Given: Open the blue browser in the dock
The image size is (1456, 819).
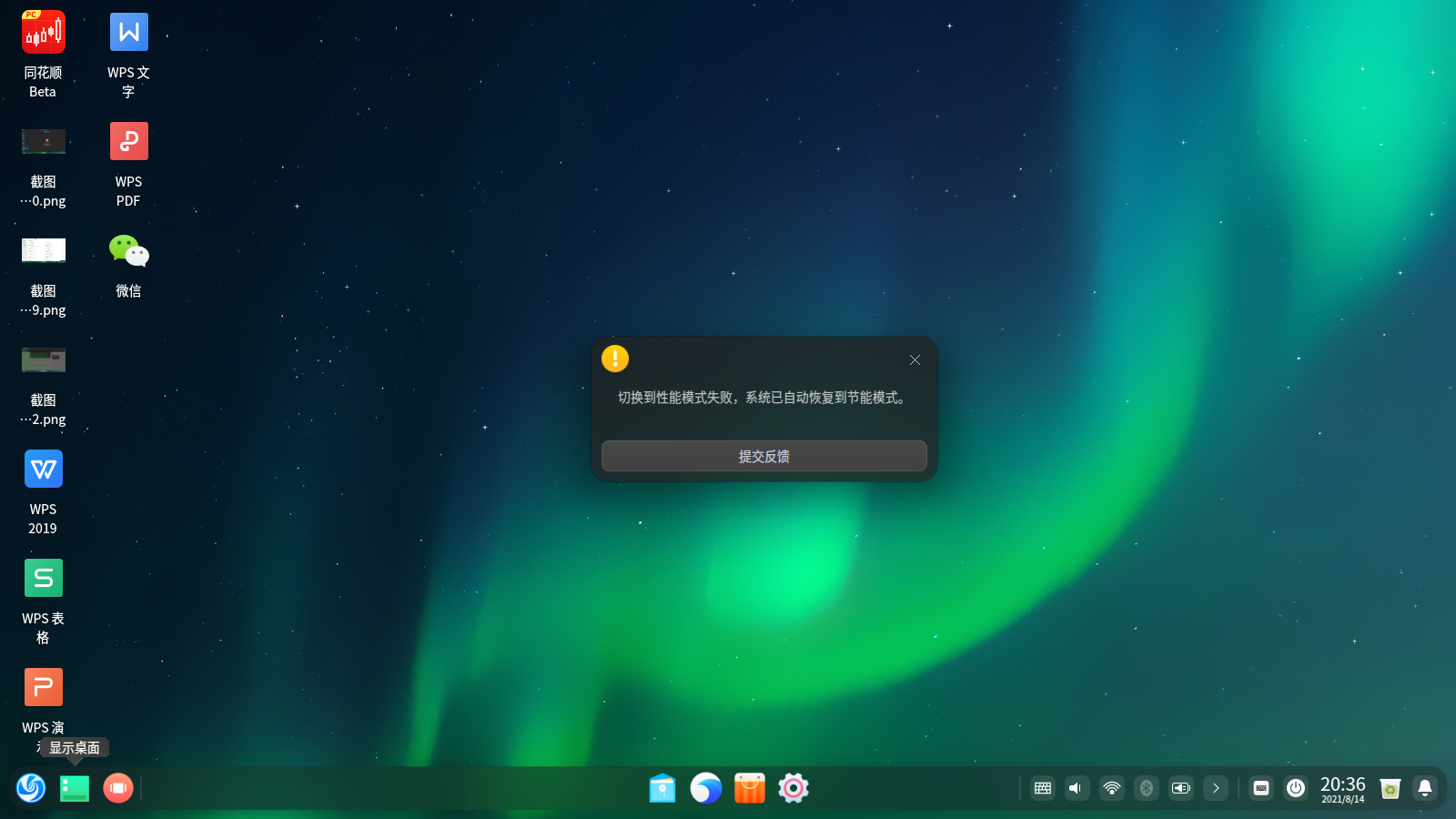Looking at the screenshot, I should pyautogui.click(x=706, y=788).
